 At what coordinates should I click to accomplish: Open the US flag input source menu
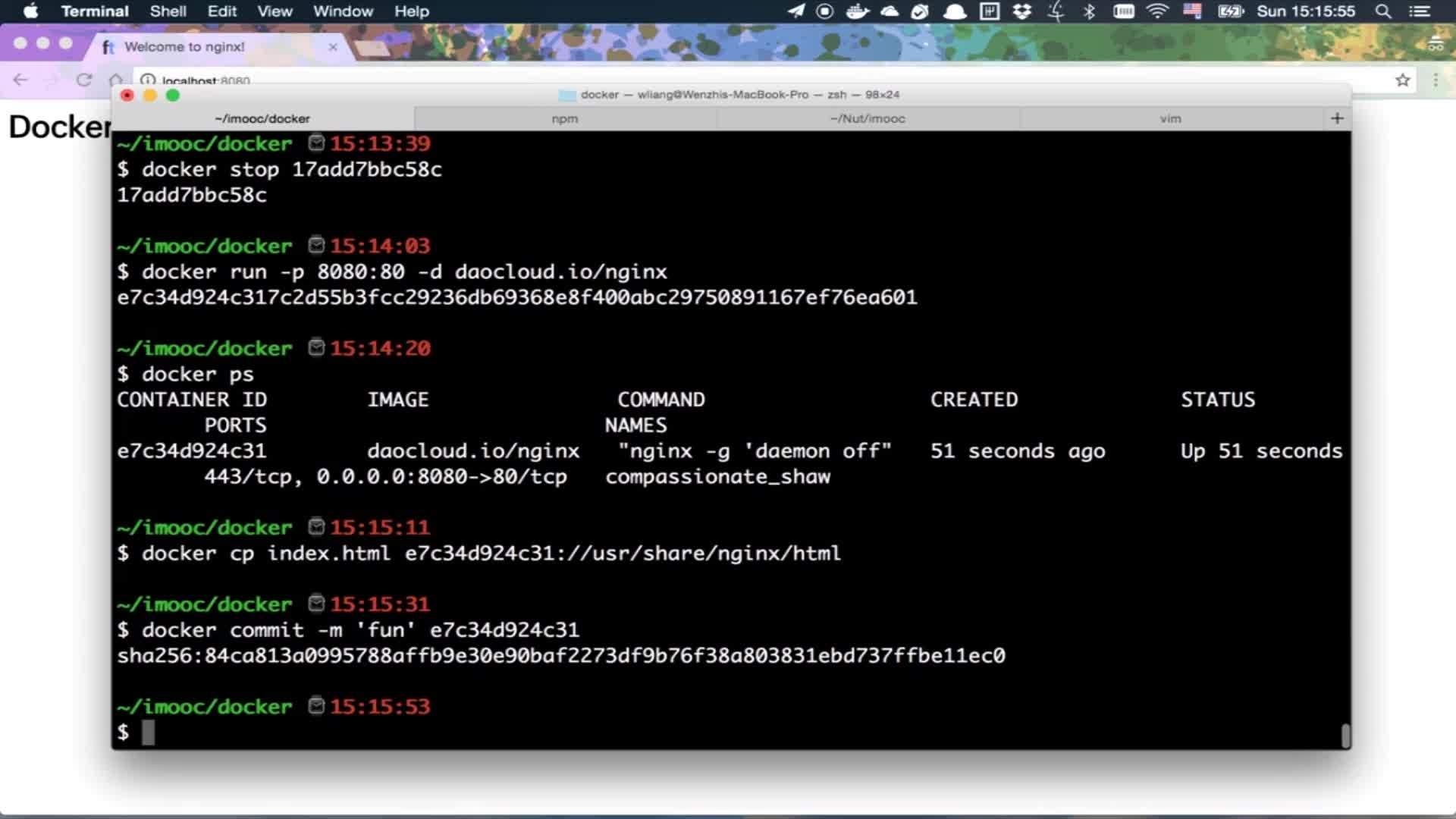(x=1192, y=11)
